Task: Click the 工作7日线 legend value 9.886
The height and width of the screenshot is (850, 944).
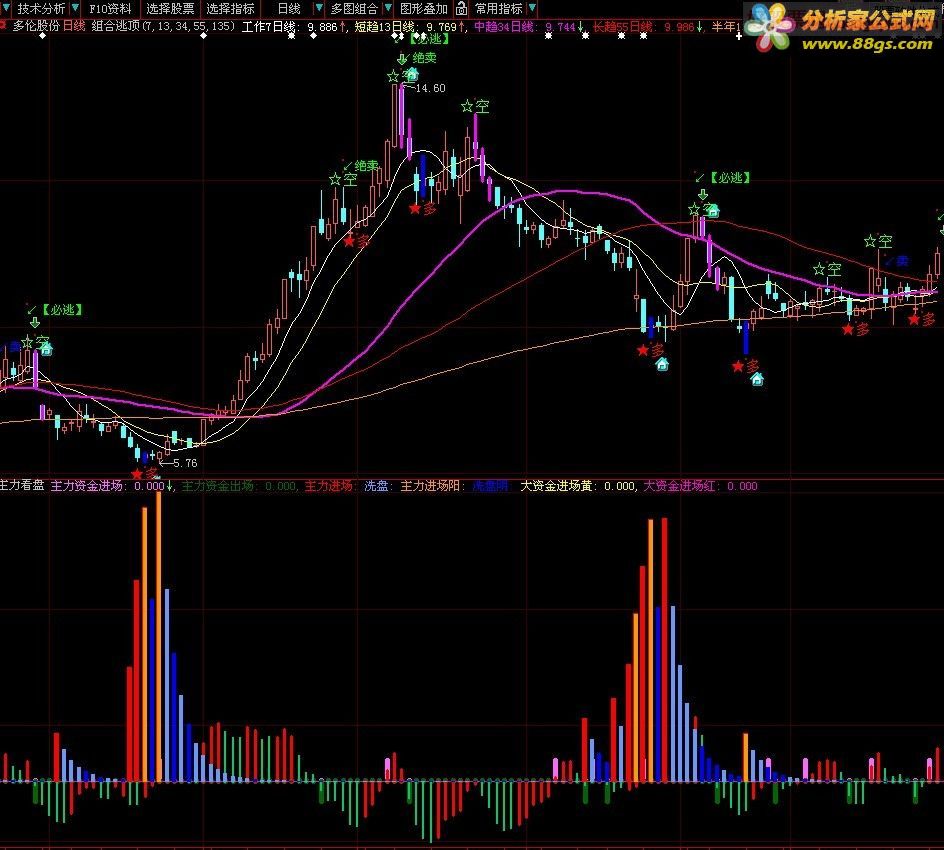Action: tap(322, 27)
